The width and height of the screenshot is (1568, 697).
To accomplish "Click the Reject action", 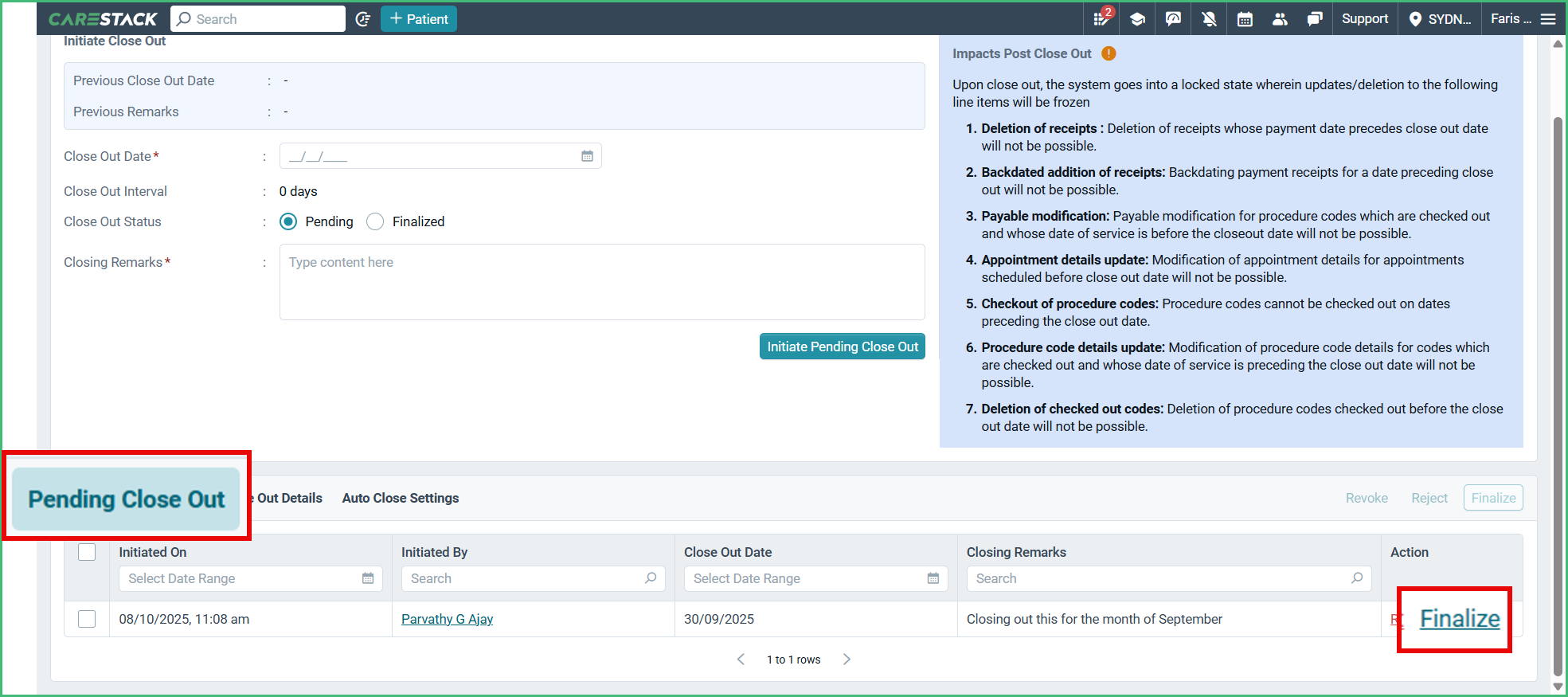I will (x=1429, y=498).
